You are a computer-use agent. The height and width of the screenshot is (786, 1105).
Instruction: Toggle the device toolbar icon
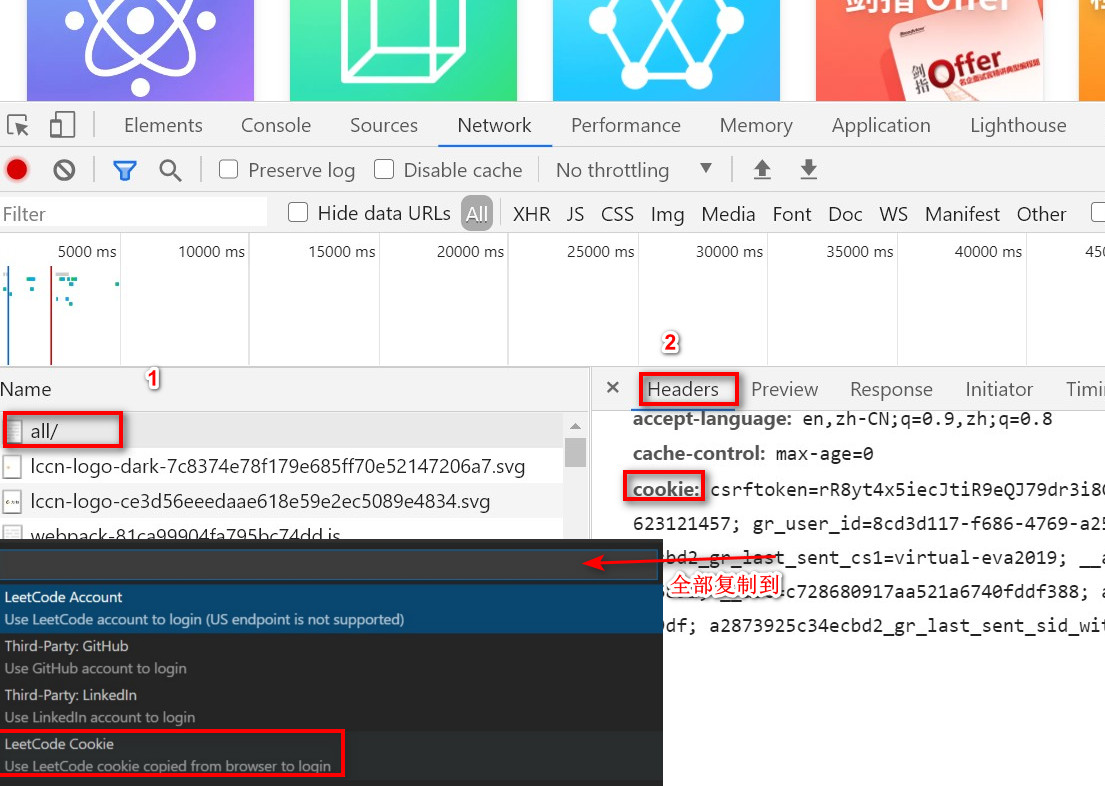pyautogui.click(x=62, y=125)
